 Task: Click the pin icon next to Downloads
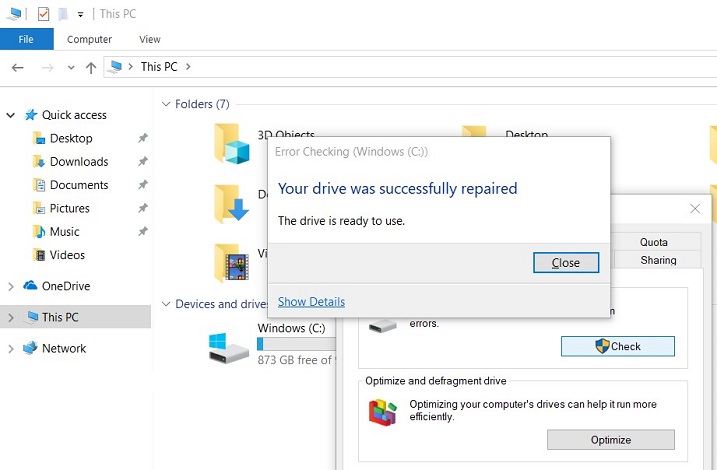click(143, 161)
